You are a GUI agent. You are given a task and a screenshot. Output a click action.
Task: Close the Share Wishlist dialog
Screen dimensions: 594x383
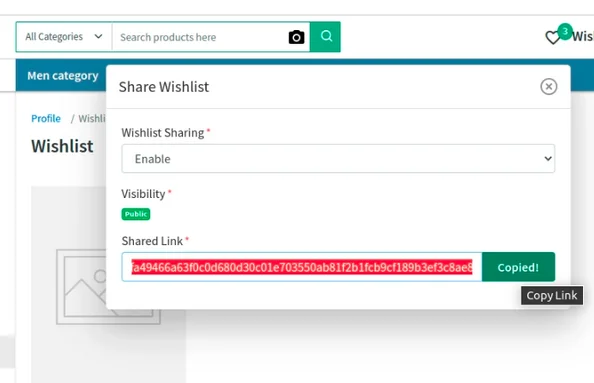549,86
